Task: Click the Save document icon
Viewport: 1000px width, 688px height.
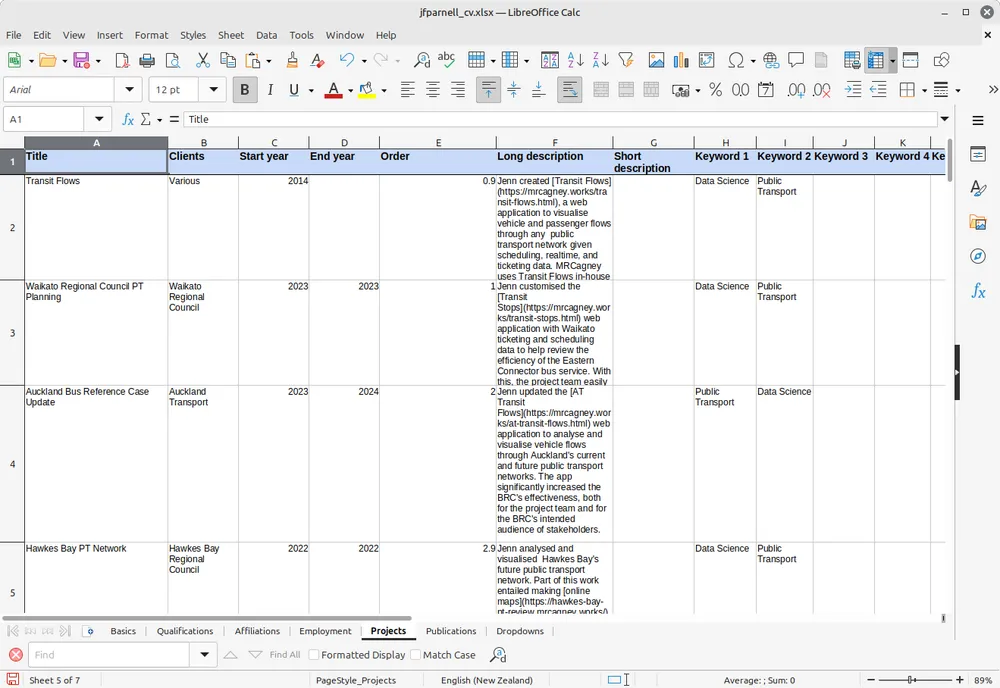Action: (81, 61)
